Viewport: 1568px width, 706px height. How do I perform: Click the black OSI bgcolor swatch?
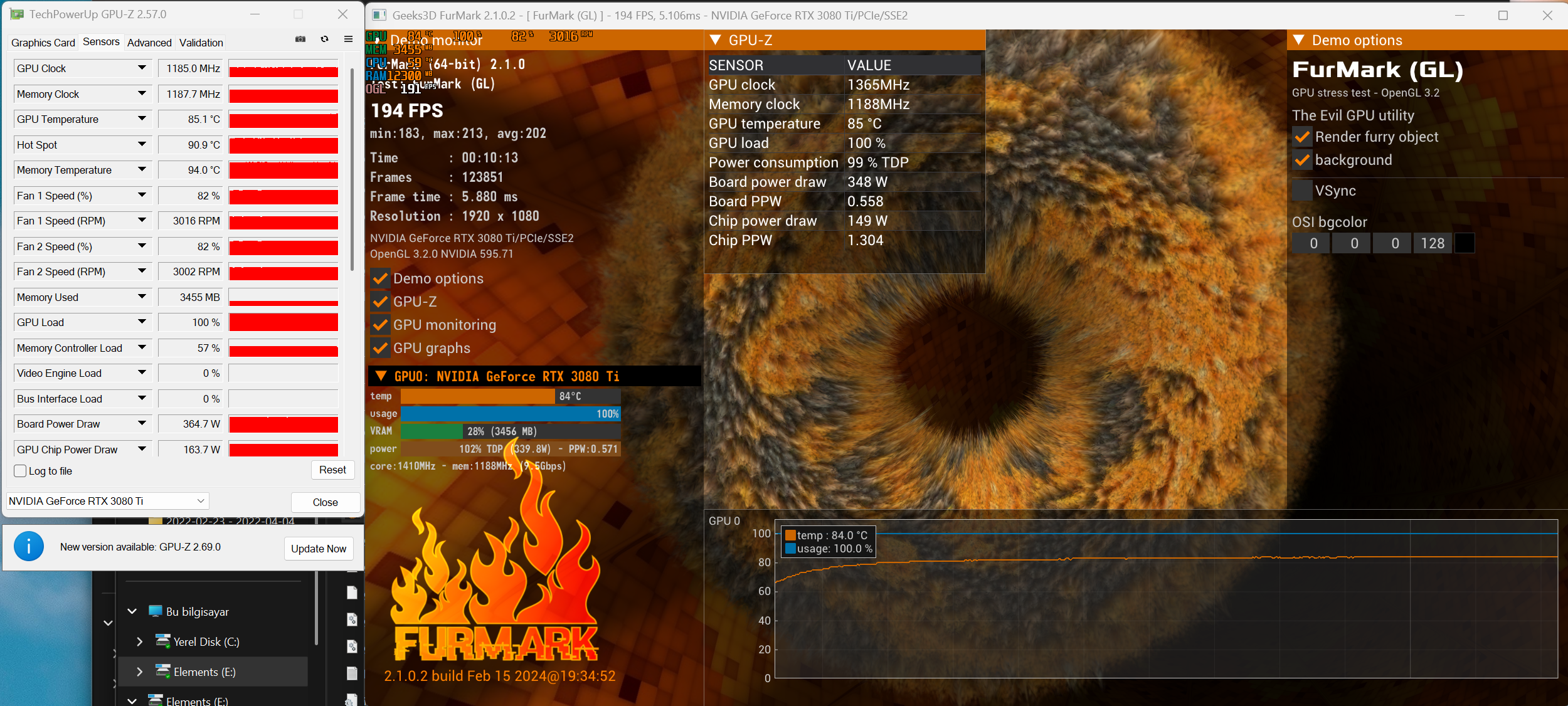click(x=1465, y=243)
